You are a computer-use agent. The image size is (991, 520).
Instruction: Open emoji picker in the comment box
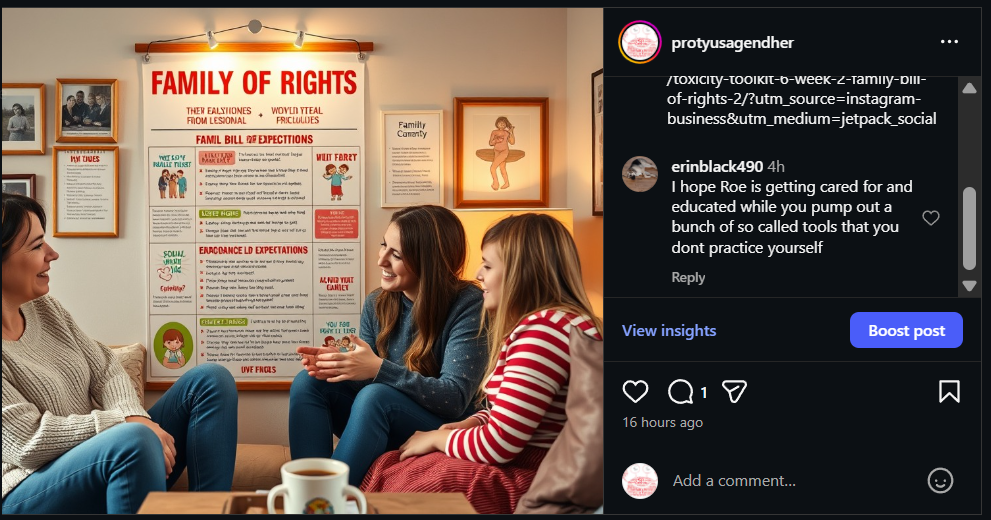[940, 481]
